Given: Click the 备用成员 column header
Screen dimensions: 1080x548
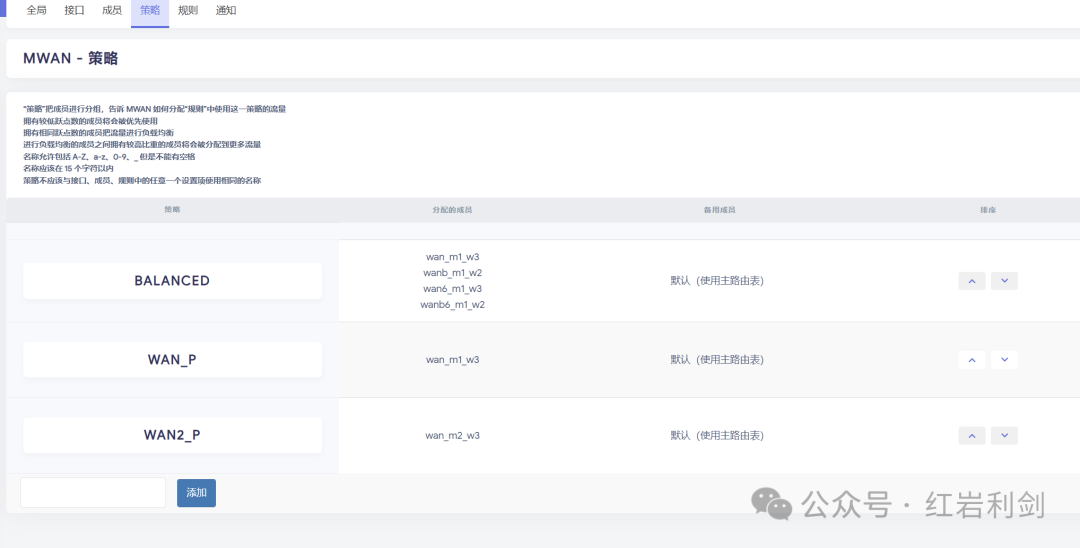Looking at the screenshot, I should [719, 210].
